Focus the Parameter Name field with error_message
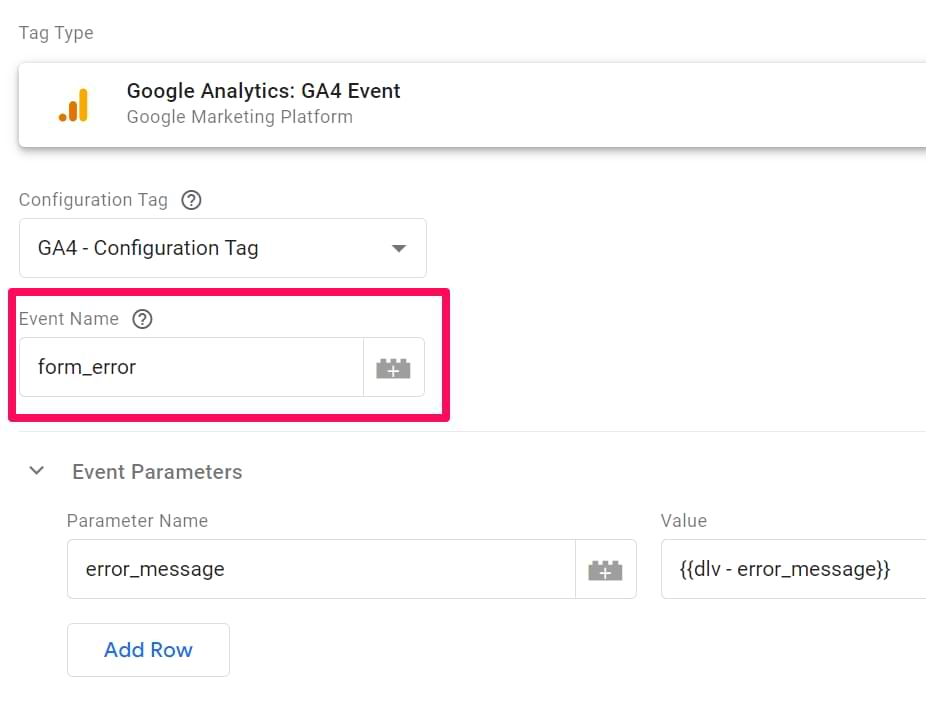Image resolution: width=926 pixels, height=703 pixels. 320,569
